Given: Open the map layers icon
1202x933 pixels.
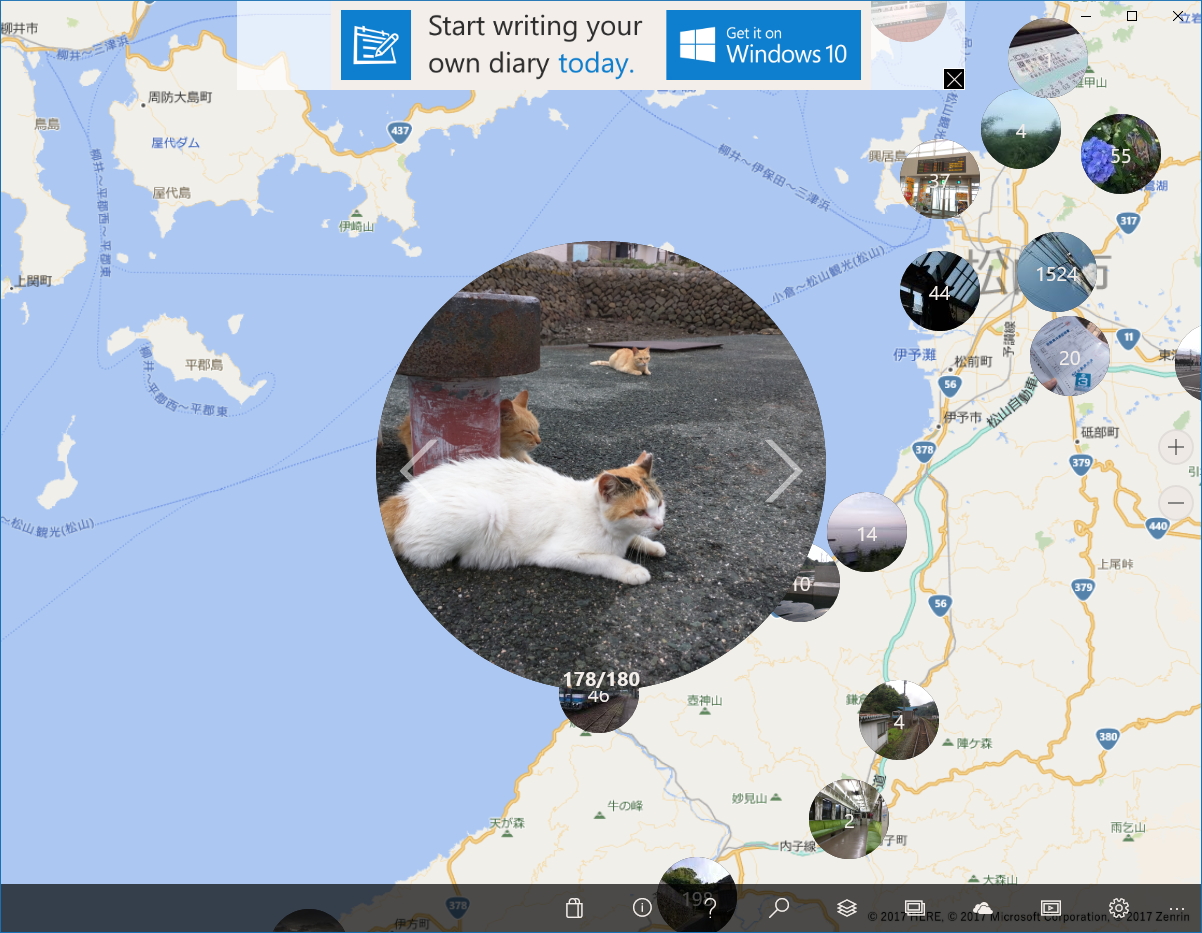Looking at the screenshot, I should coord(847,908).
